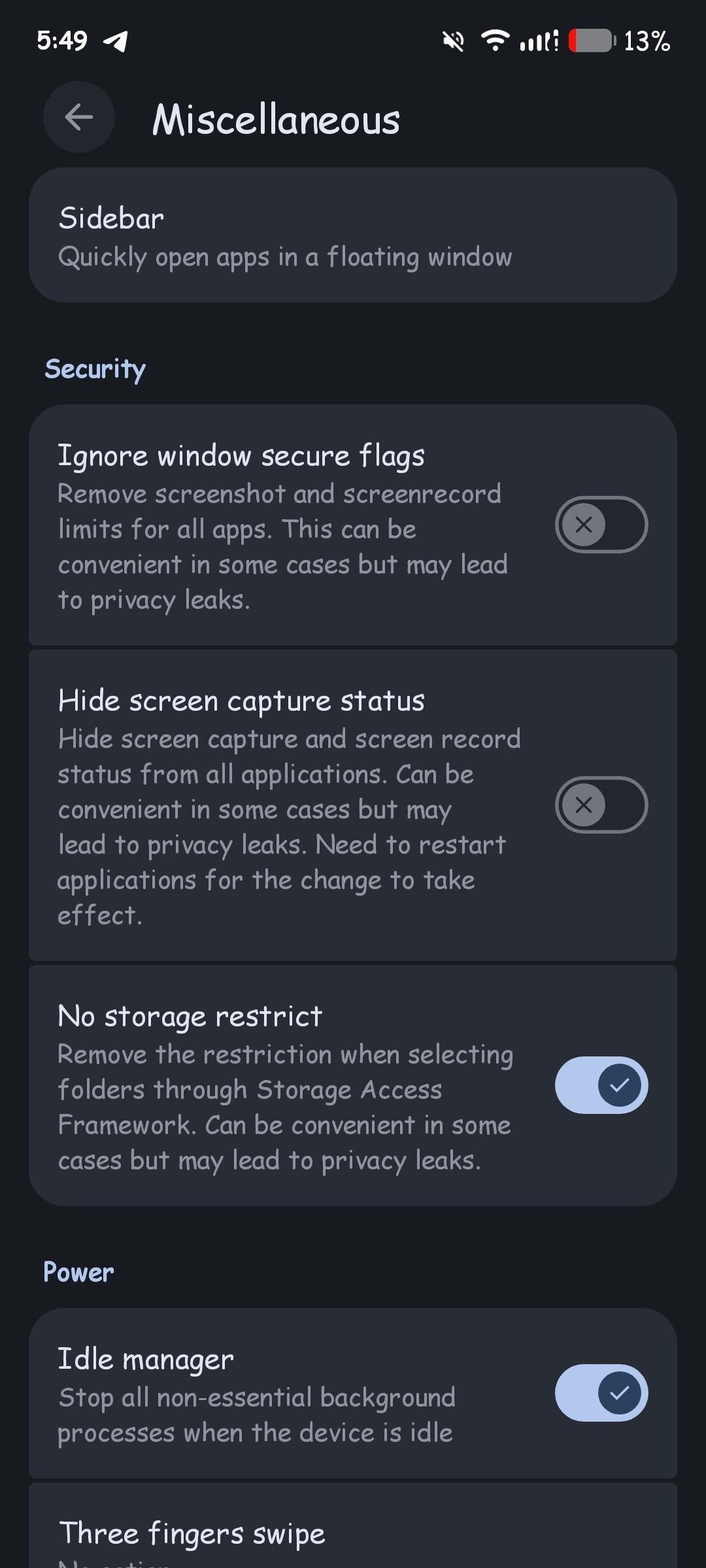Image resolution: width=706 pixels, height=1568 pixels.
Task: Tap the Miscellaneous page title
Action: point(276,120)
